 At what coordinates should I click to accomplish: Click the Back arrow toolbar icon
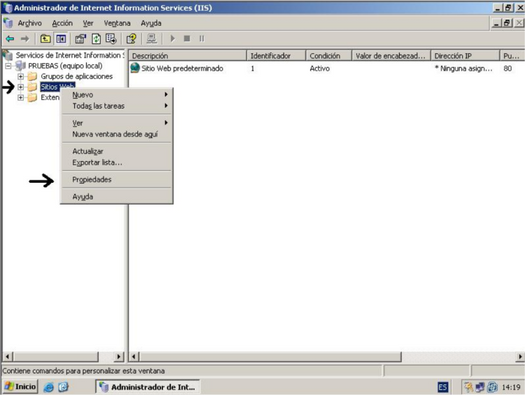pos(10,39)
